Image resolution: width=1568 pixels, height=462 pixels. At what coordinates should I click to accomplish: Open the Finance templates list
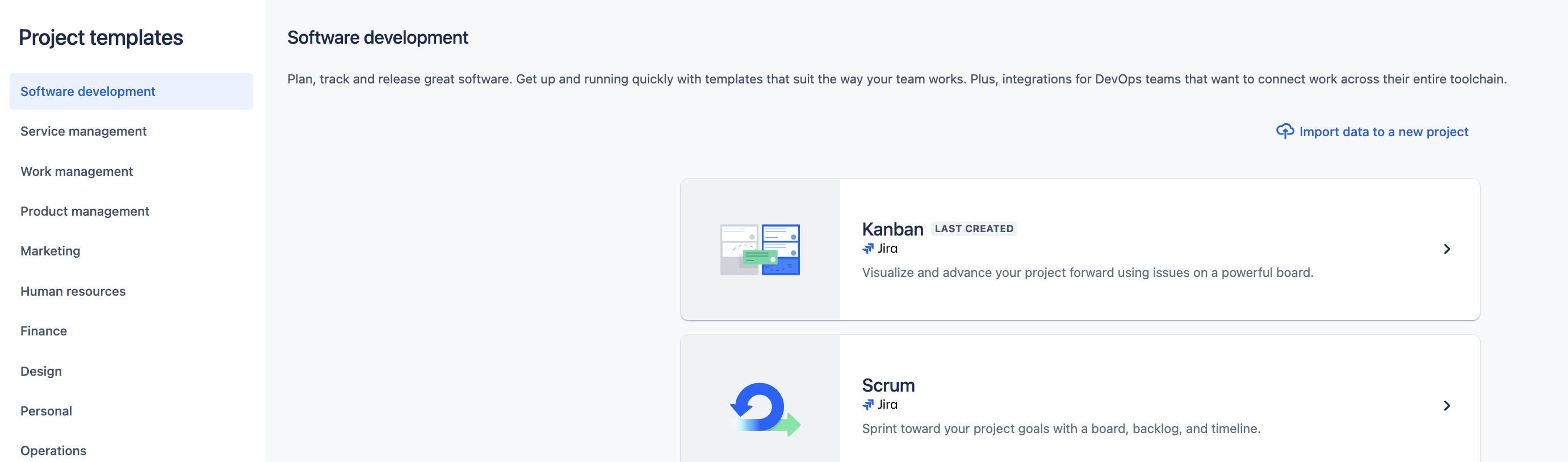[x=43, y=330]
